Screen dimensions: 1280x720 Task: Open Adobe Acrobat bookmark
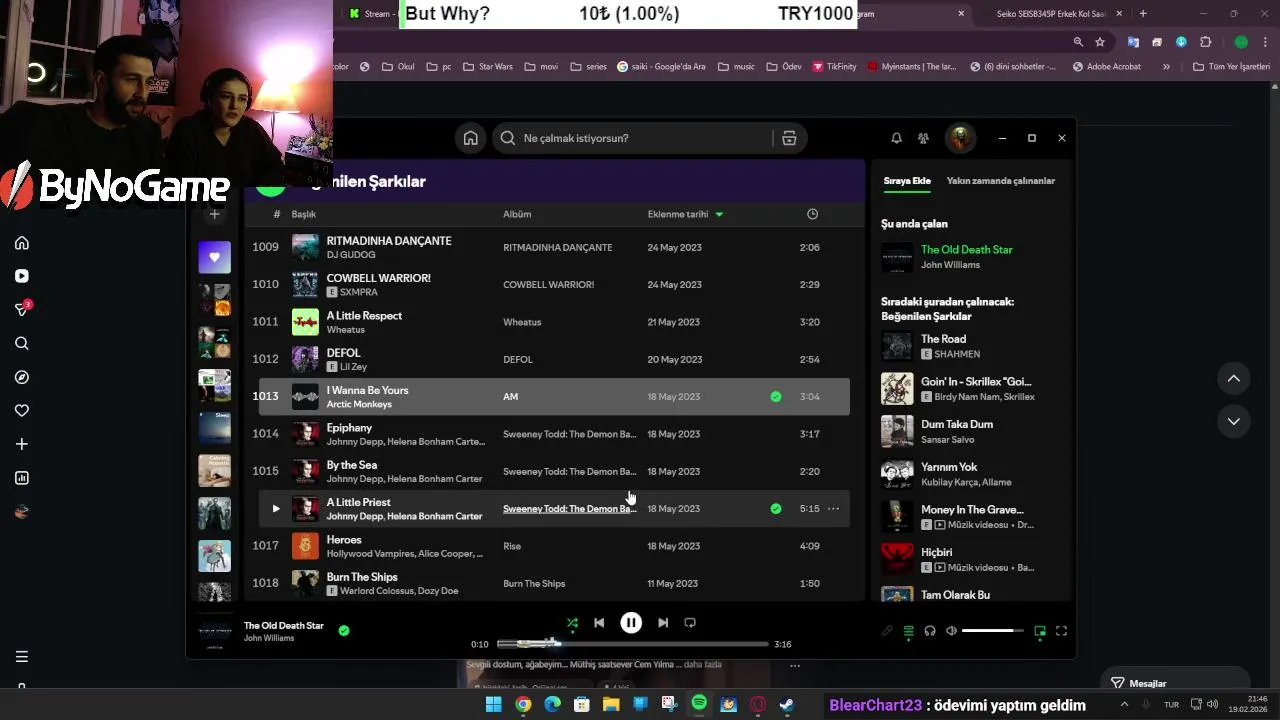click(1107, 67)
